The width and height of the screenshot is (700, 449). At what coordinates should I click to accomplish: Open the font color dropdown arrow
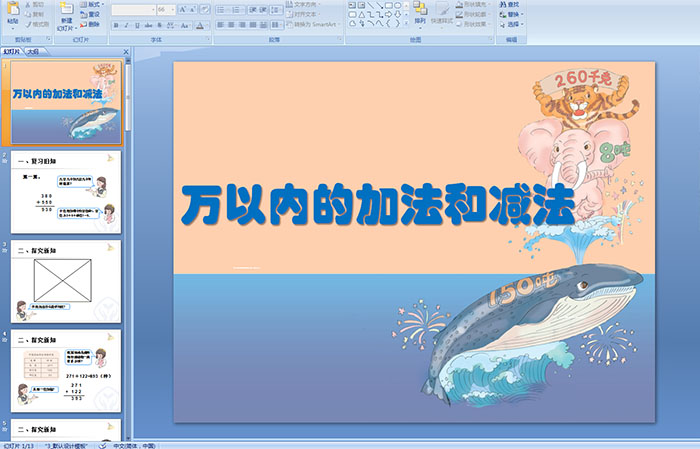[207, 25]
